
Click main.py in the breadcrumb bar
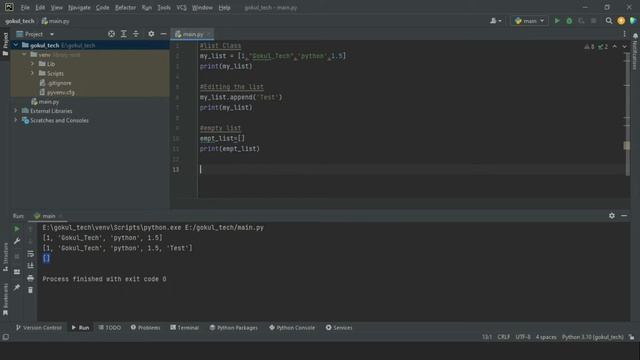(56, 21)
